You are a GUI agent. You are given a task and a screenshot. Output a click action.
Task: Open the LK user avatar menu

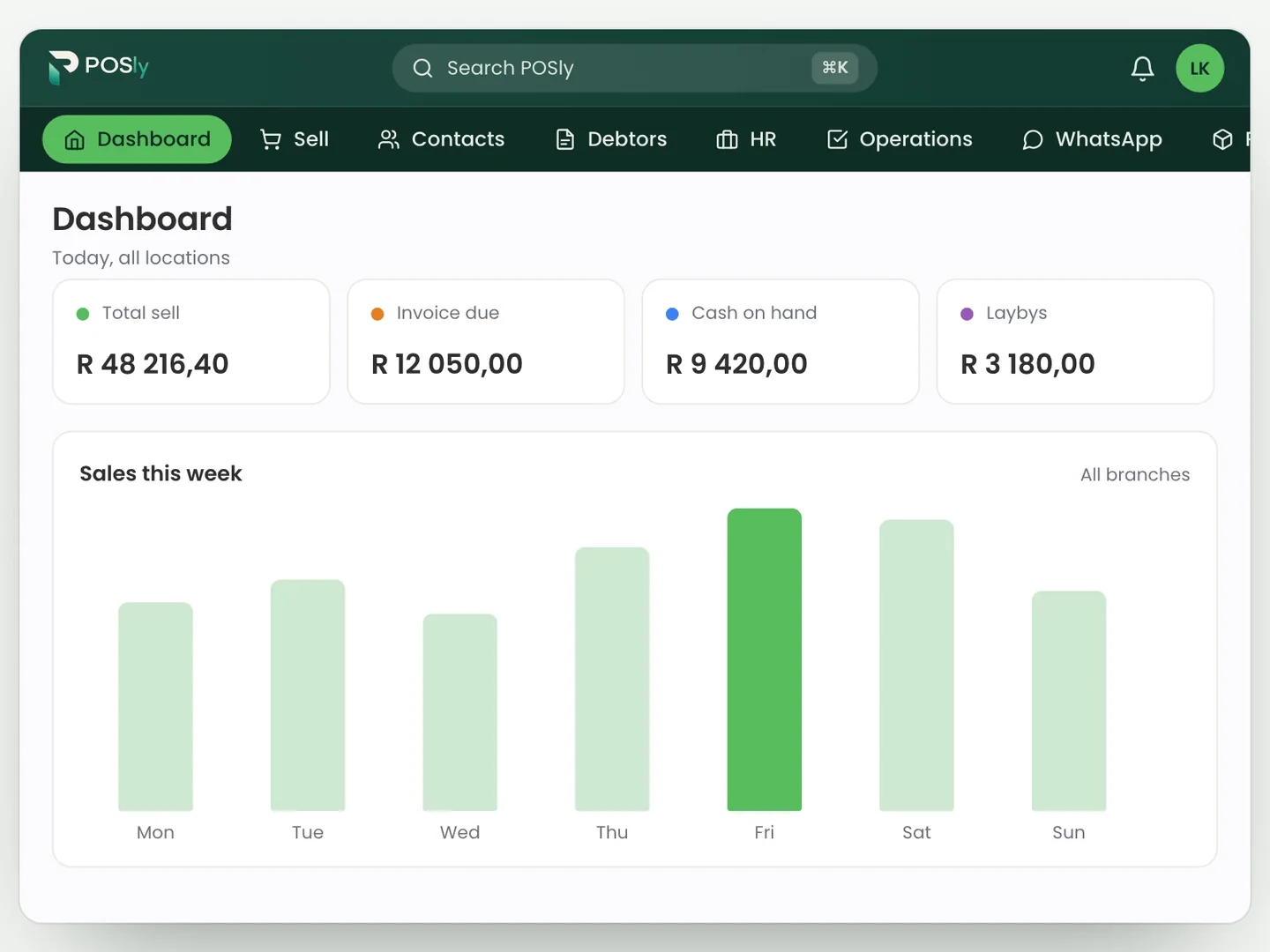click(x=1199, y=68)
